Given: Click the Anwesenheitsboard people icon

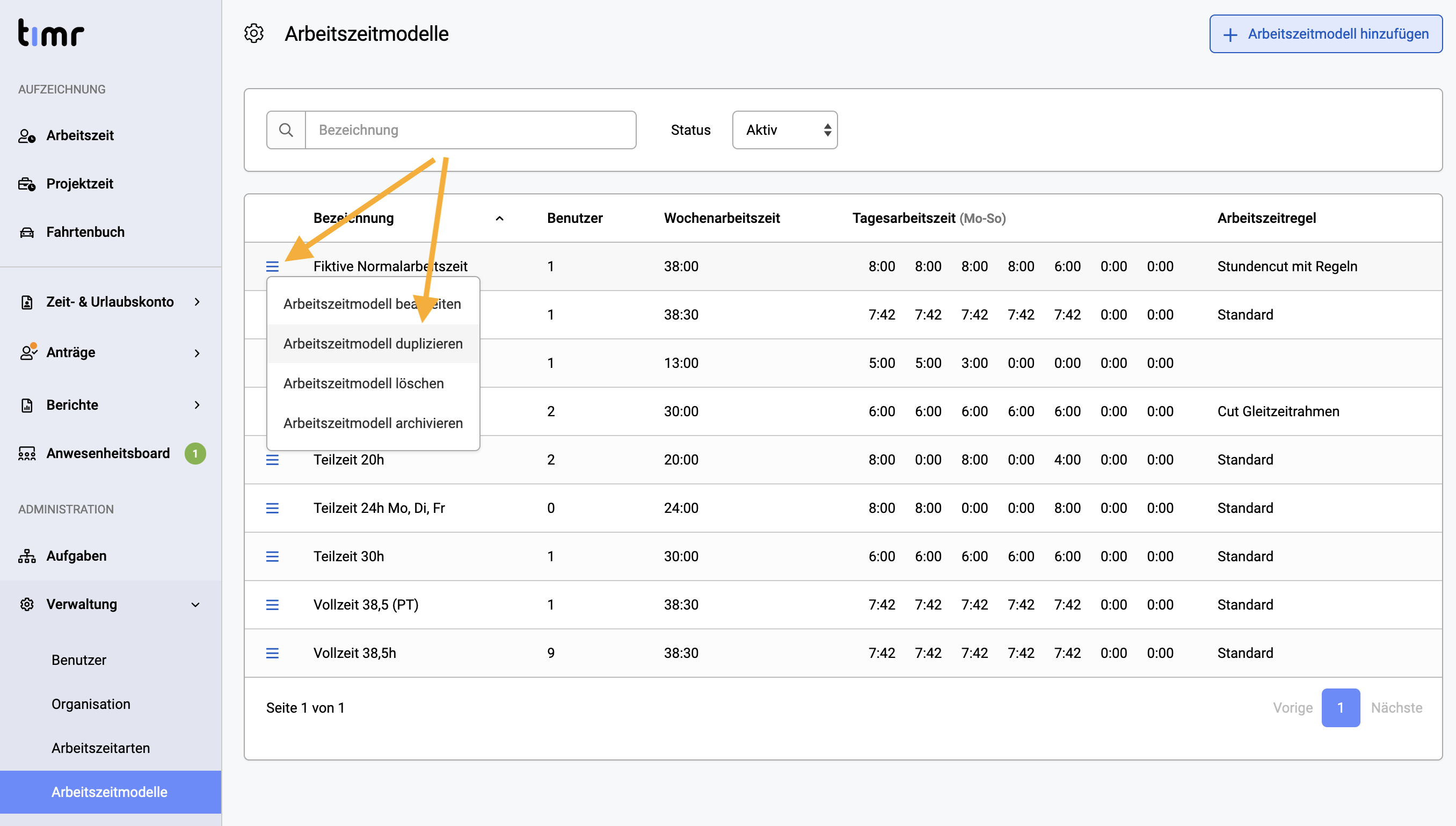Looking at the screenshot, I should coord(27,453).
